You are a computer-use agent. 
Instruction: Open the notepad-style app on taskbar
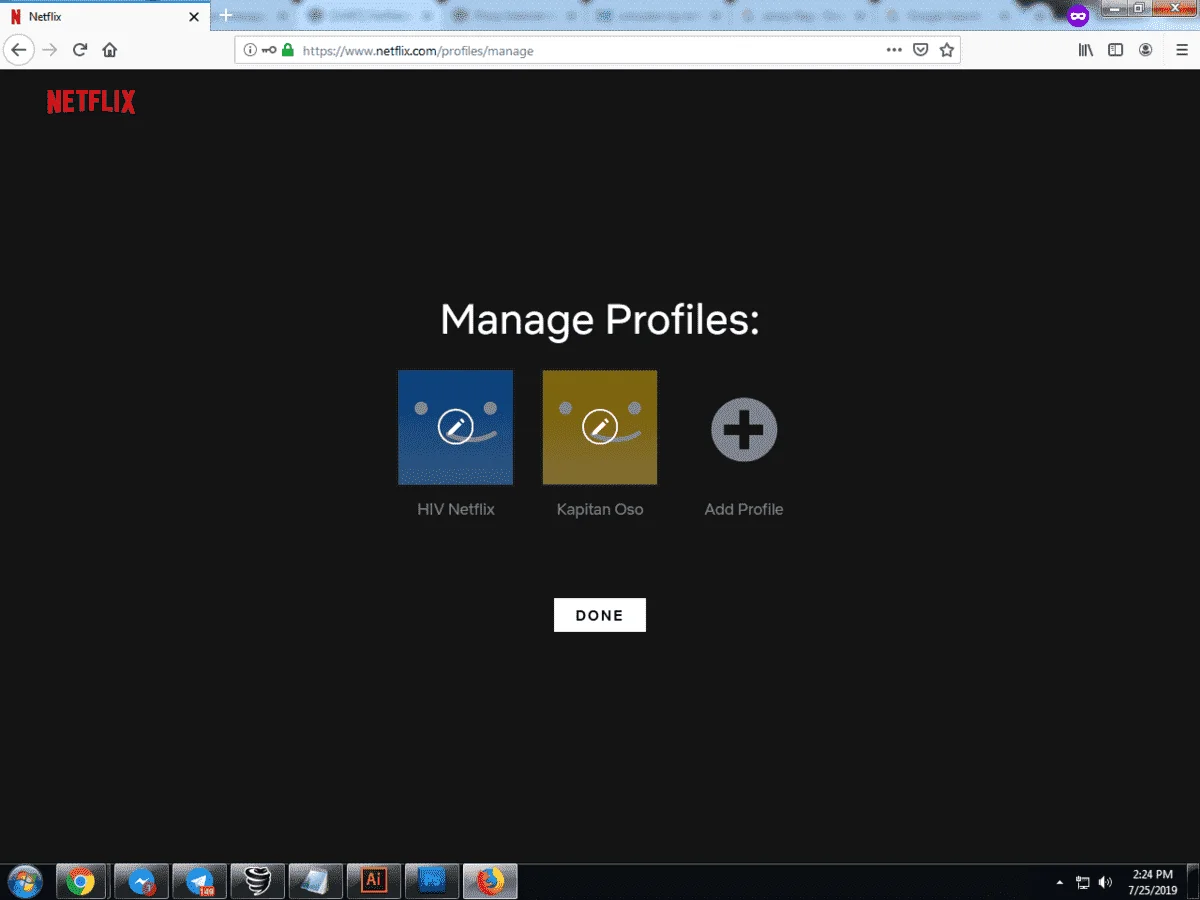[316, 882]
